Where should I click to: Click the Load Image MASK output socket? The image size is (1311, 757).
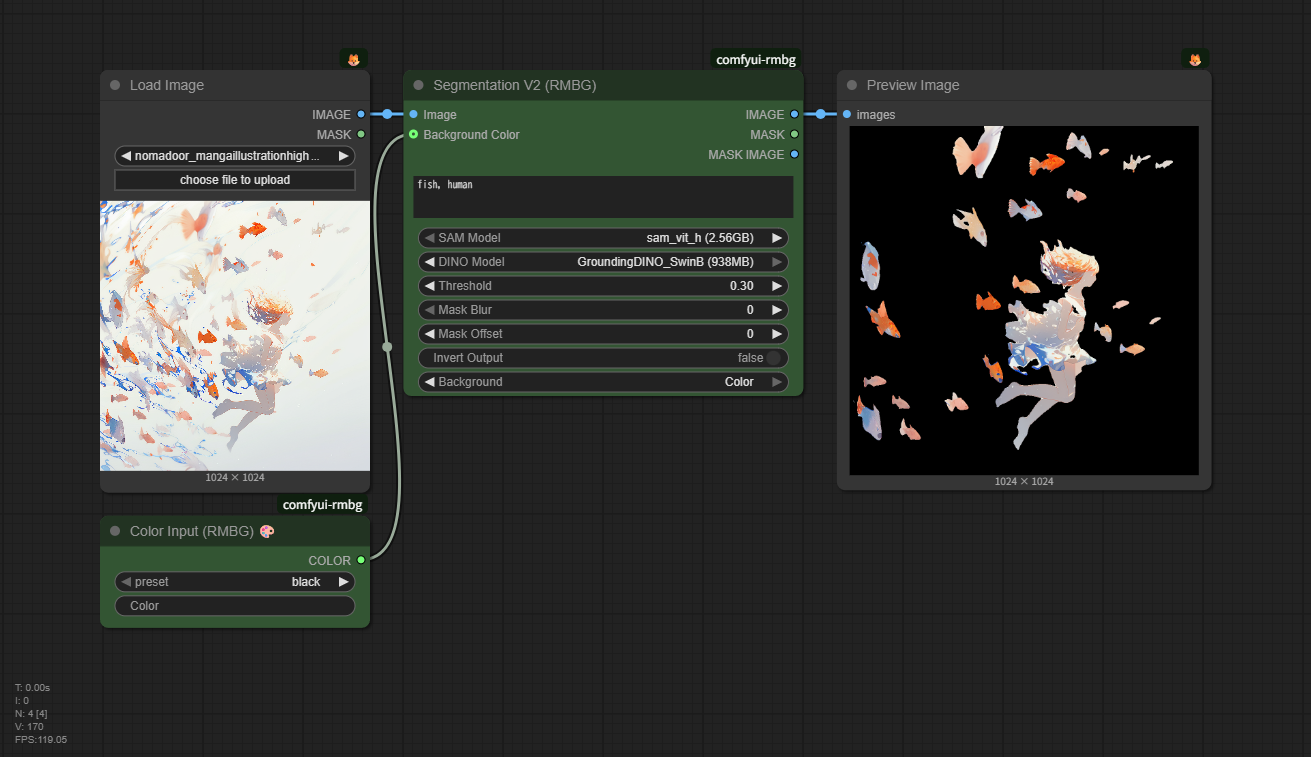coord(361,134)
